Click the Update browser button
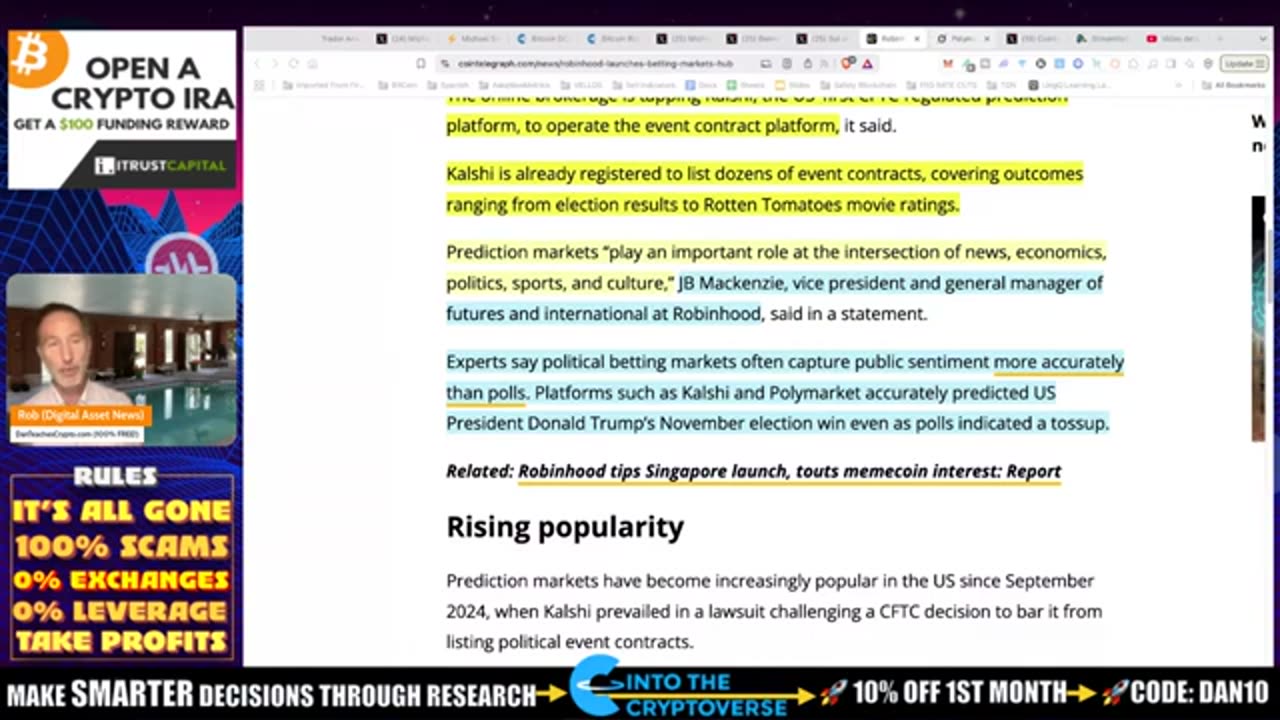Screen dimensions: 1280x720 (1244, 64)
